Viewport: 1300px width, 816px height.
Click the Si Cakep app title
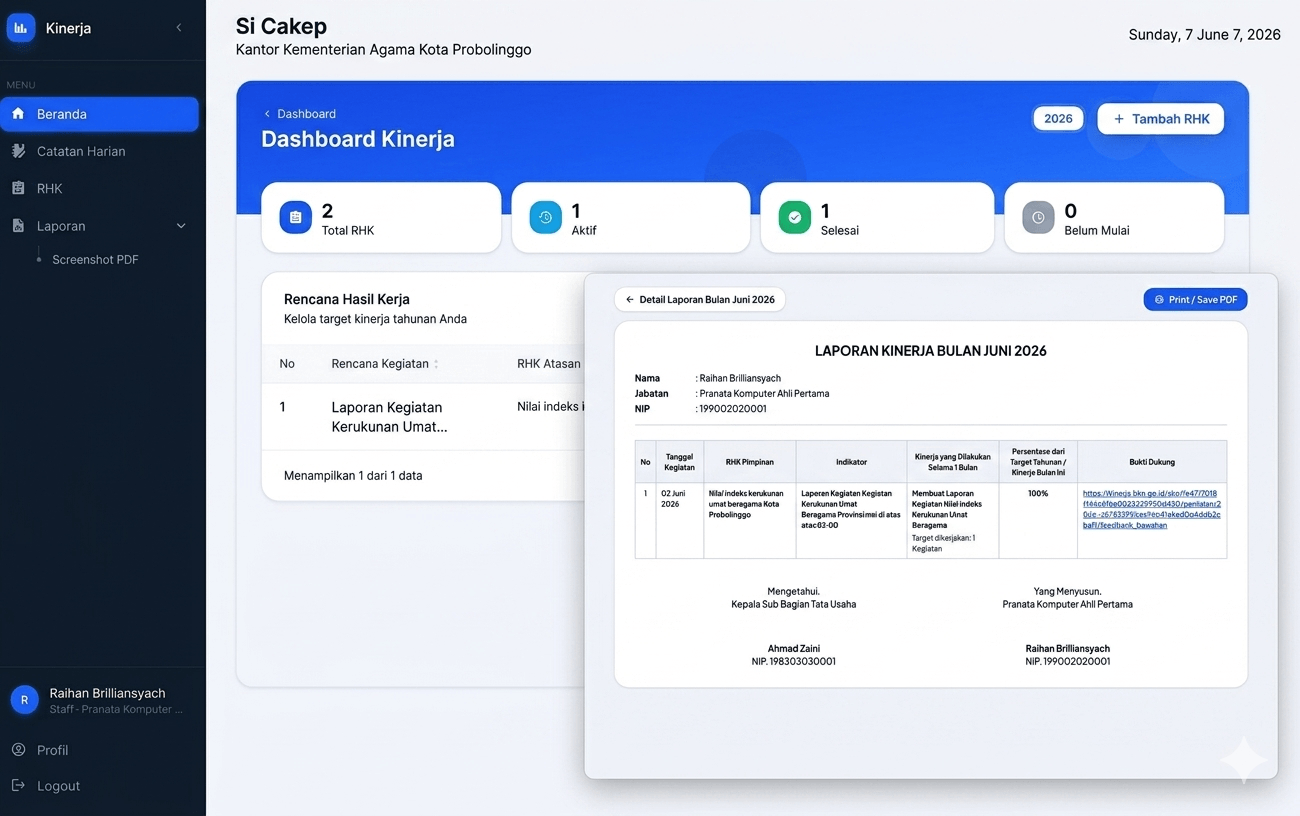(x=281, y=26)
